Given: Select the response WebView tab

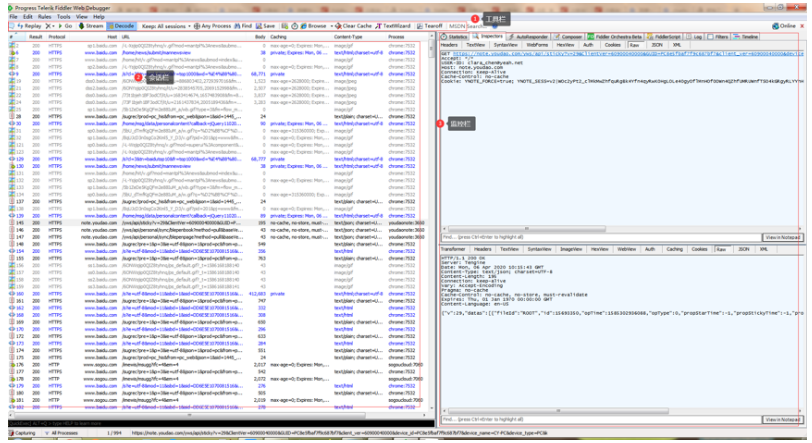Looking at the screenshot, I should [x=627, y=249].
